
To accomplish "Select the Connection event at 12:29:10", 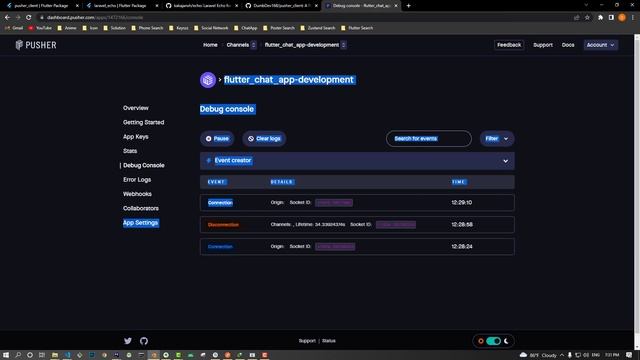I will (357, 203).
